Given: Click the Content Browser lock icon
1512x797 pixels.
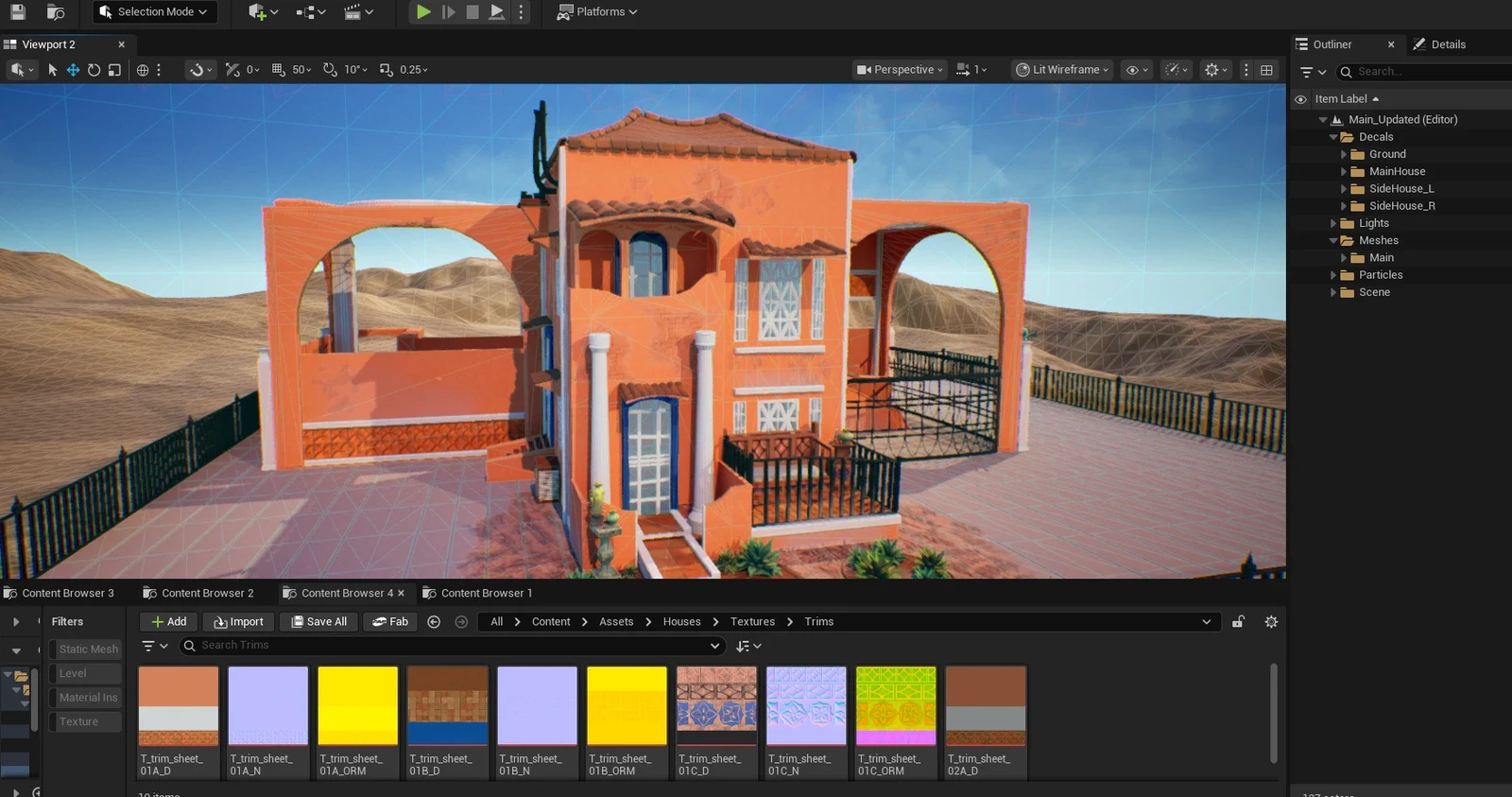Looking at the screenshot, I should [x=1238, y=622].
